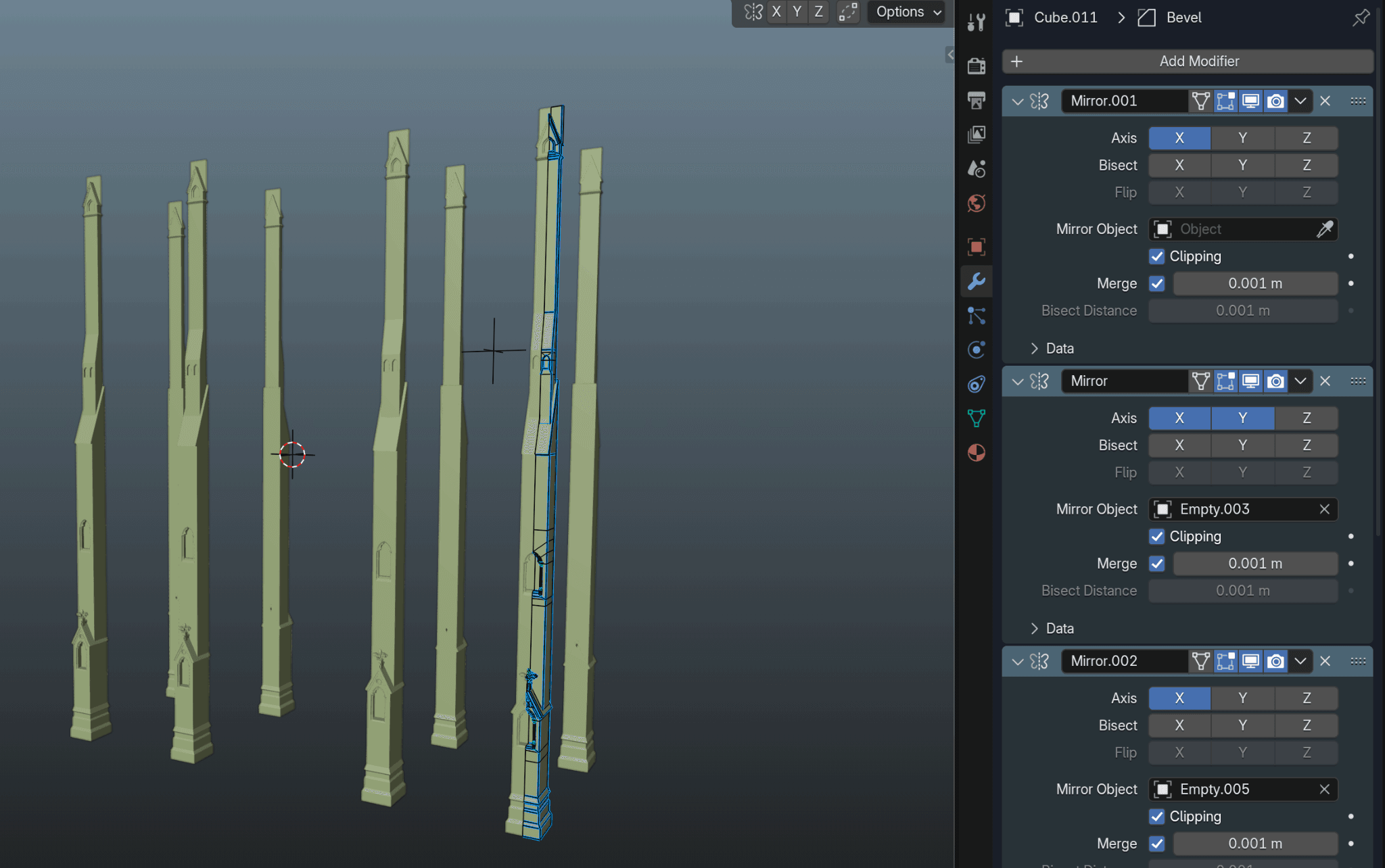Open the Particles properties tab
Viewport: 1385px width, 868px height.
point(976,316)
